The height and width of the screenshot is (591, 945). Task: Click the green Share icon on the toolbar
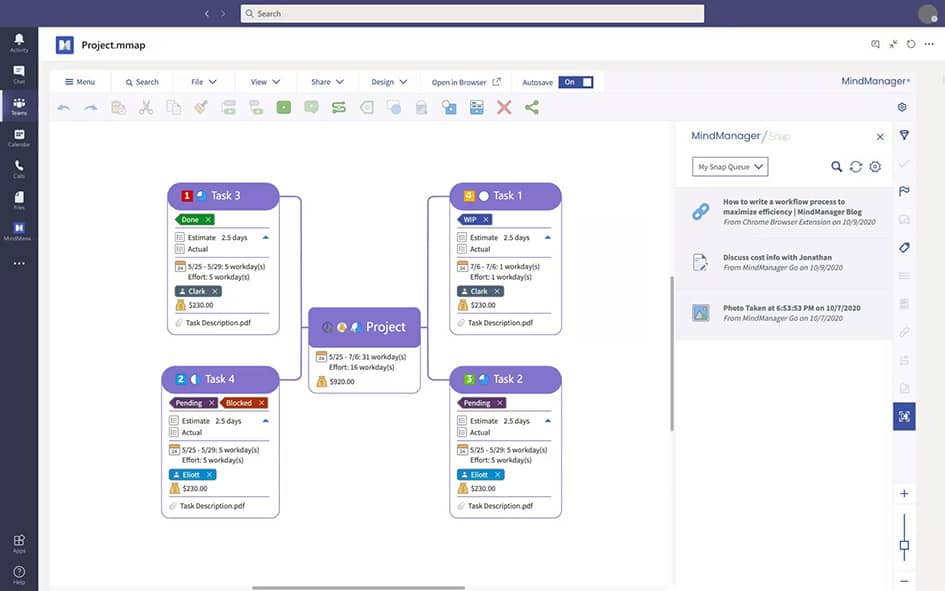530,106
